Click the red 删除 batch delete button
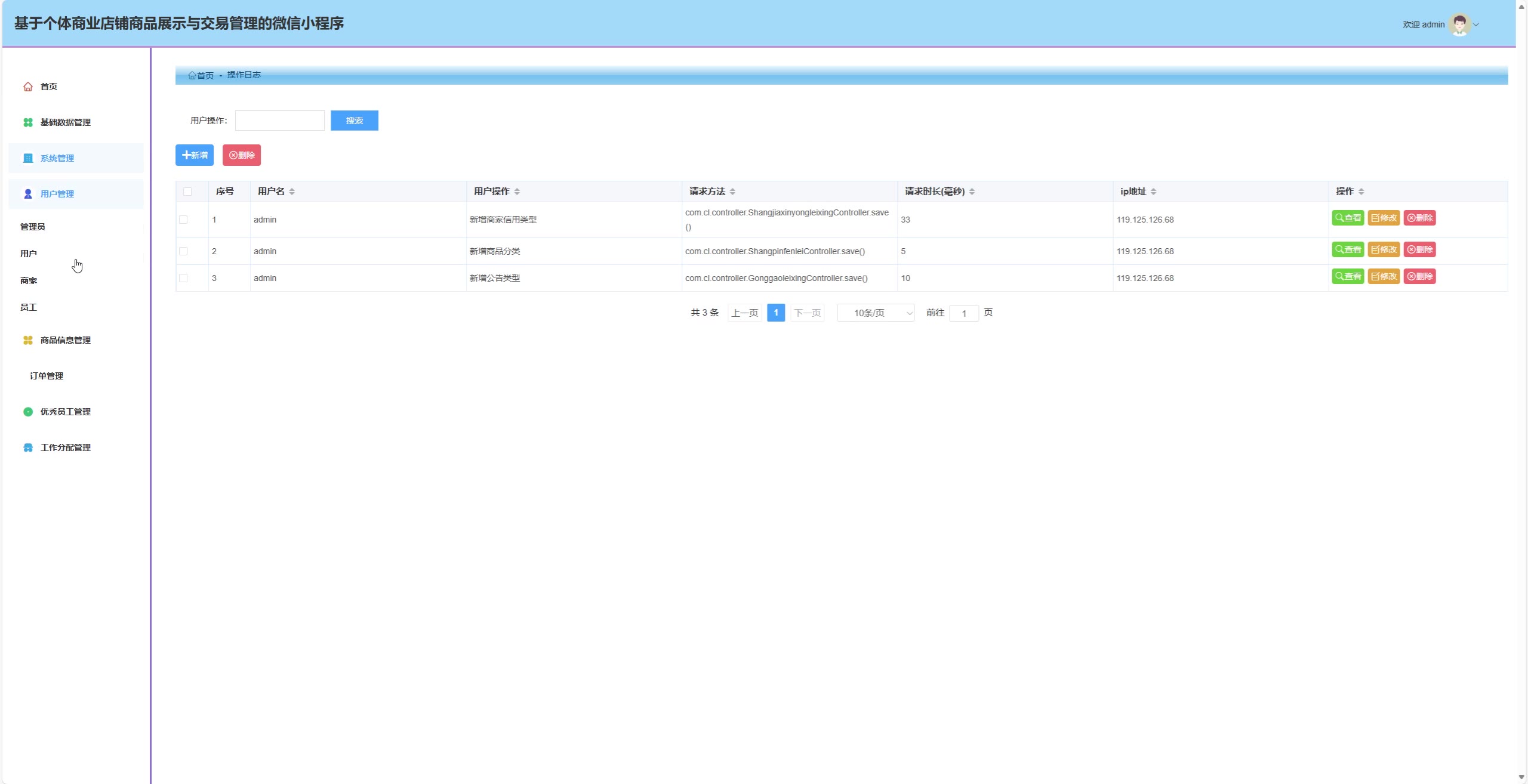The height and width of the screenshot is (784, 1528). click(242, 155)
